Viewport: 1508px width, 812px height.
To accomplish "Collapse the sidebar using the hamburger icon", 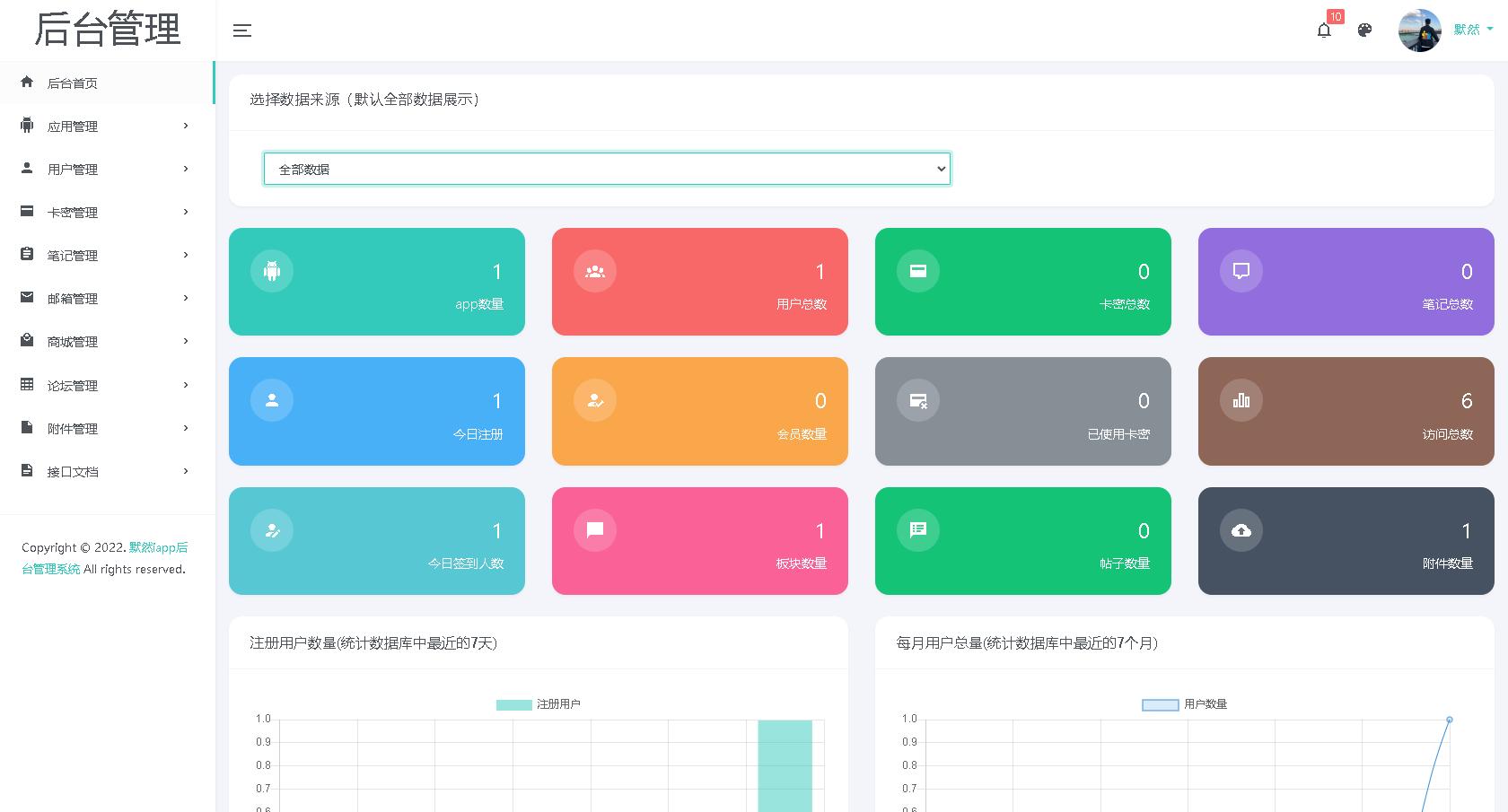I will pyautogui.click(x=241, y=31).
